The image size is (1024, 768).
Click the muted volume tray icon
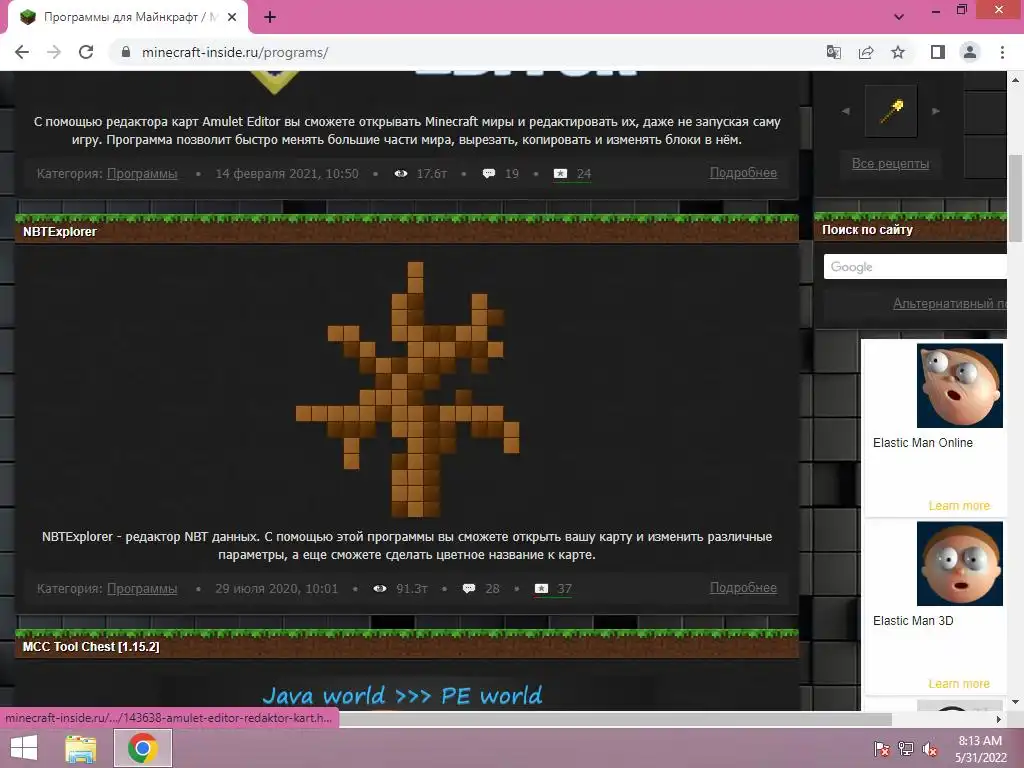[x=930, y=749]
